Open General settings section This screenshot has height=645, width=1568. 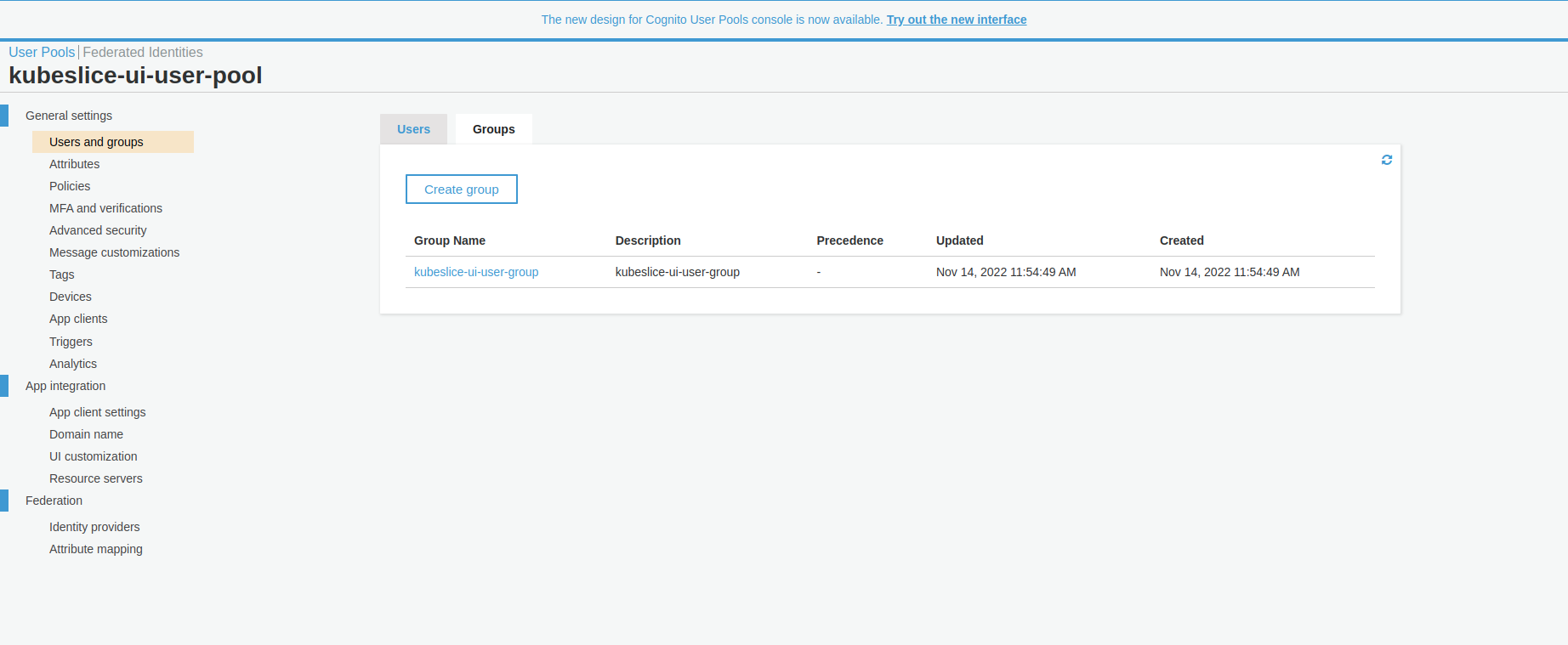(x=69, y=116)
